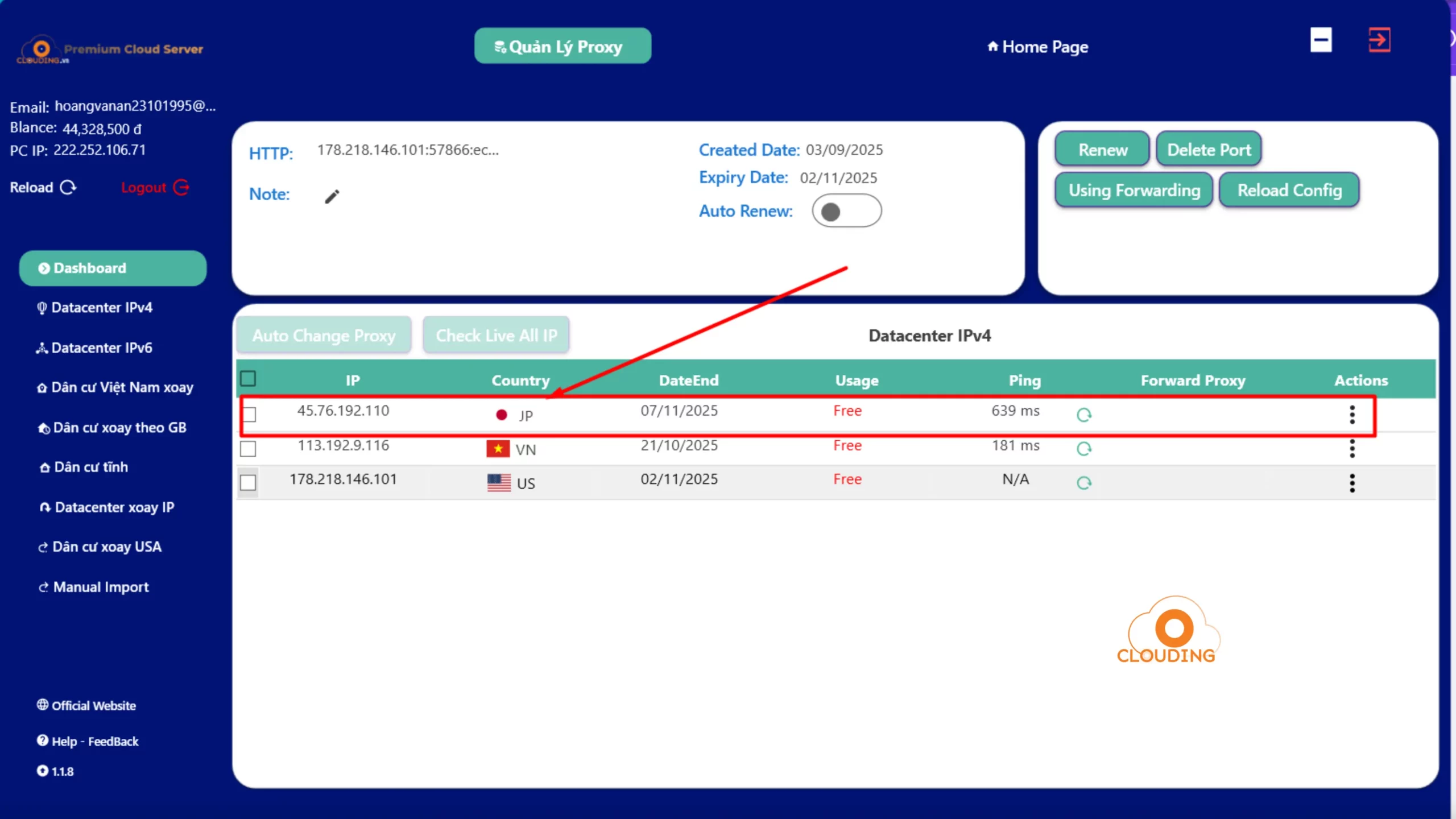Image resolution: width=1456 pixels, height=819 pixels.
Task: Click the red exit icon at top right
Action: point(1379,40)
